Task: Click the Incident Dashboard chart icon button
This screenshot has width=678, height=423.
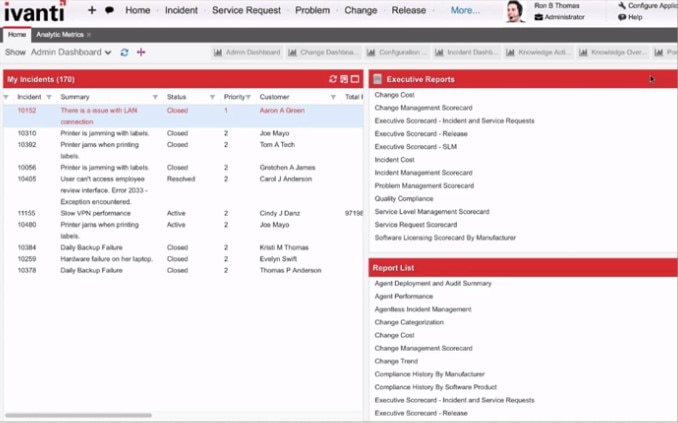Action: click(467, 52)
